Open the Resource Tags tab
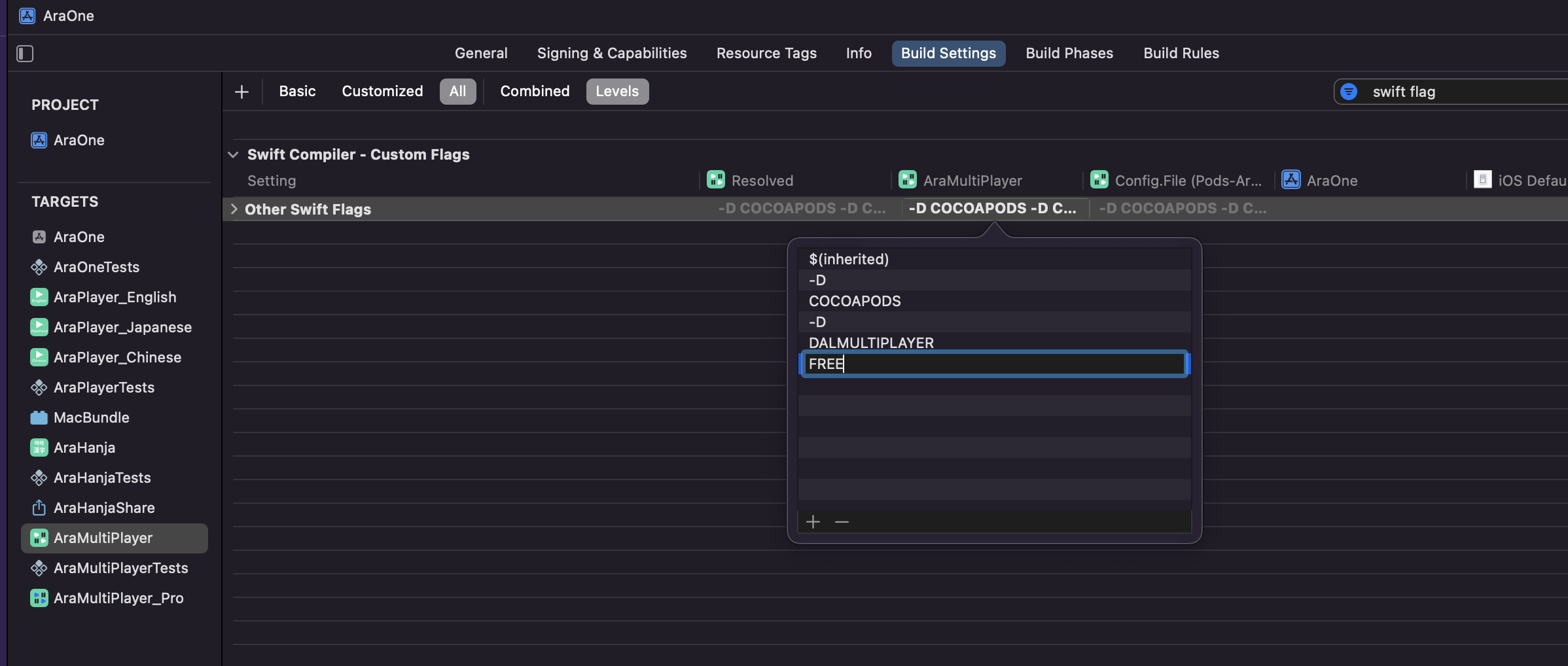Viewport: 1568px width, 666px height. point(766,53)
